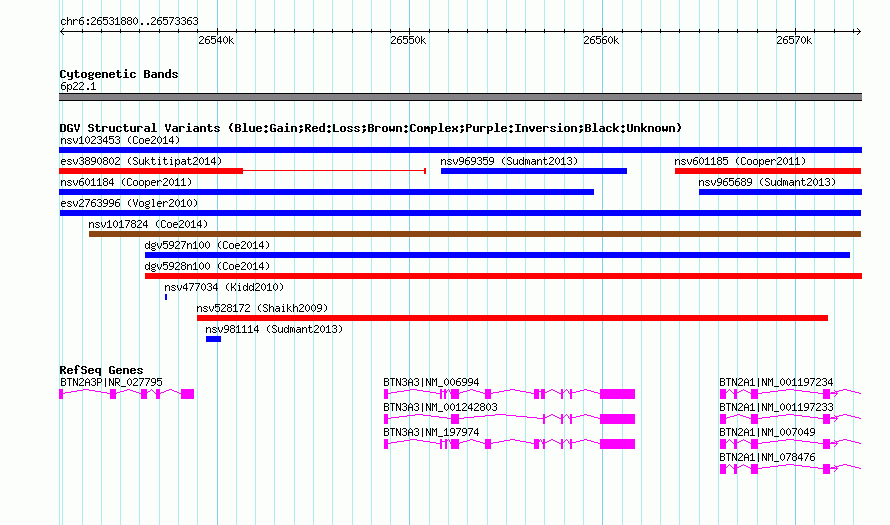Open the BTN3A3|NM_197974 transcript label
Screen dimensions: 890x525
click(x=431, y=432)
